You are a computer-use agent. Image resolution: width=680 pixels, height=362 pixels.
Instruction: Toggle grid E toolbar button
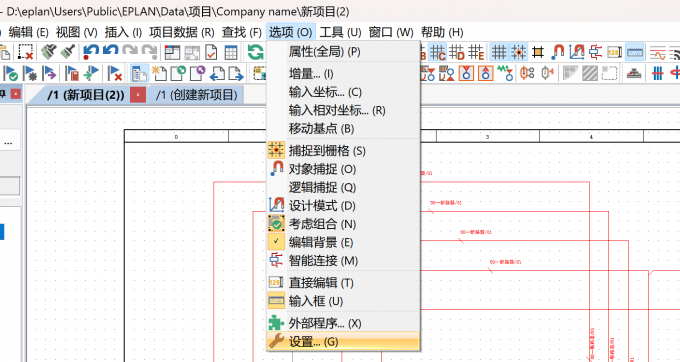click(x=476, y=52)
